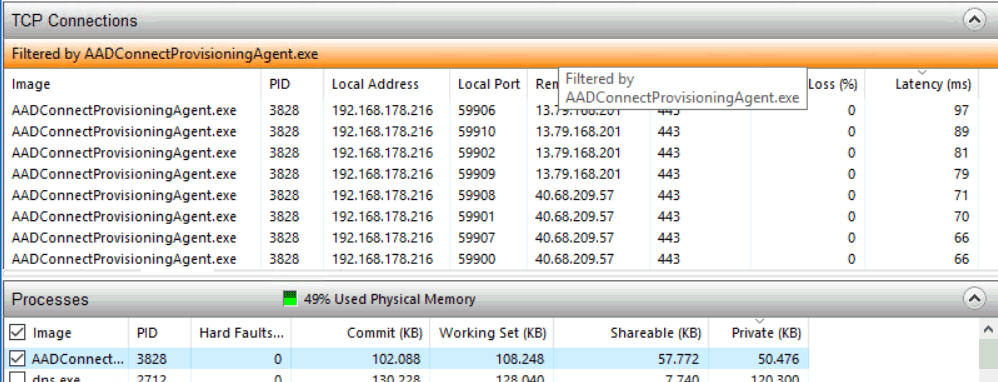The image size is (998, 382).
Task: Select connection row with local port 59909
Action: tap(490, 174)
